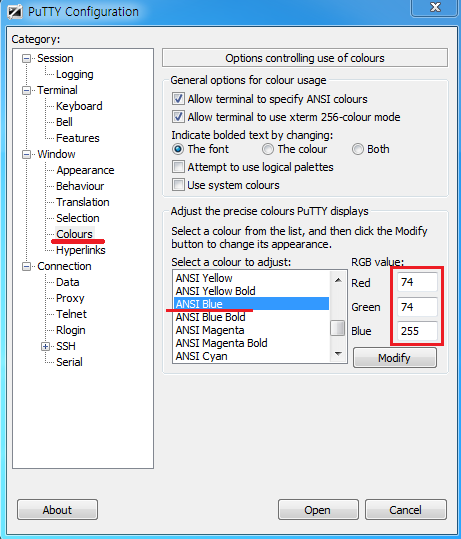Image resolution: width=461 pixels, height=539 pixels.
Task: Click the Blue value field
Action: coord(417,331)
